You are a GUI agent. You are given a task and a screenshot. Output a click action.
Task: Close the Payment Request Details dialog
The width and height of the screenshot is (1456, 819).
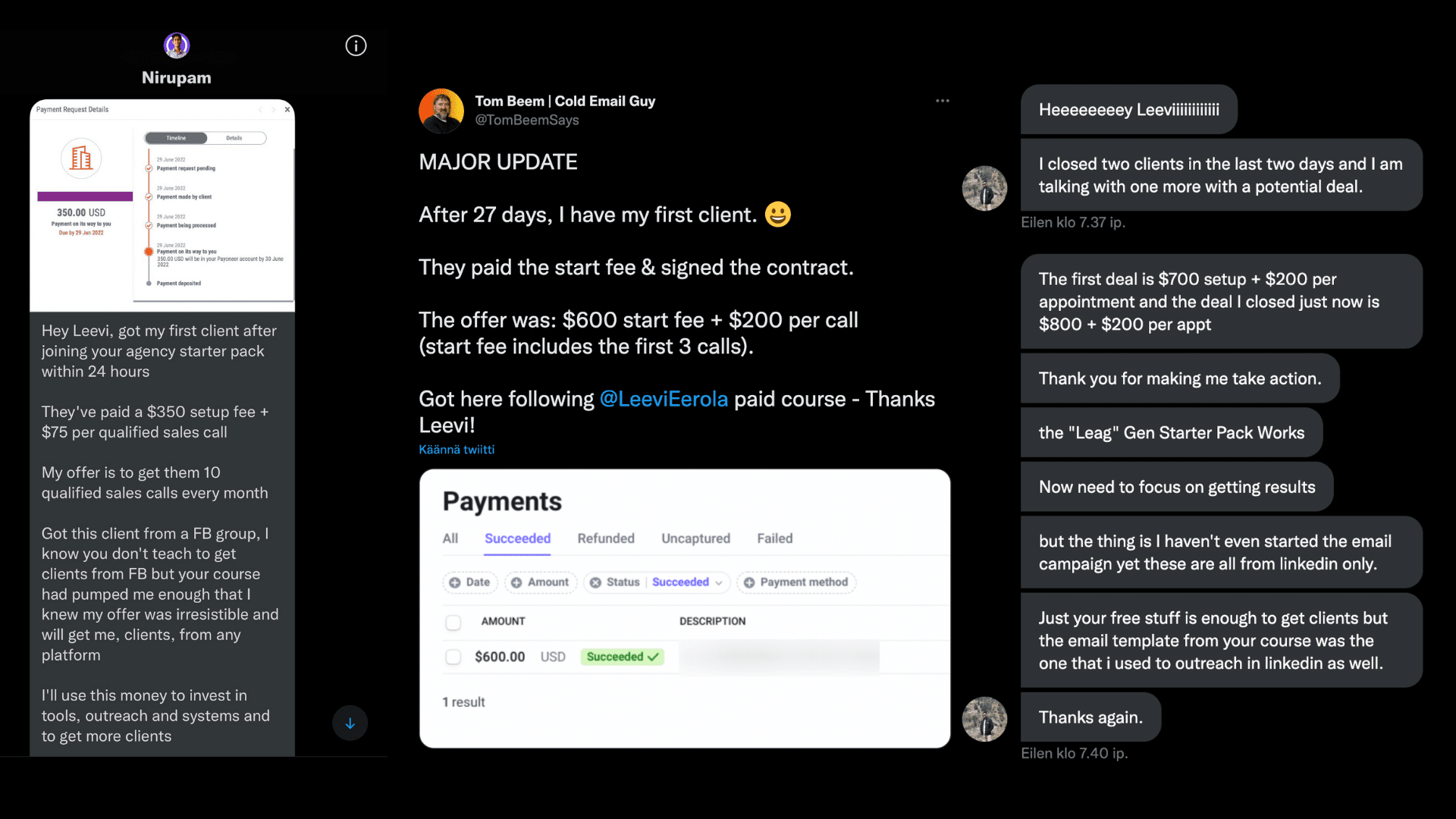287,110
